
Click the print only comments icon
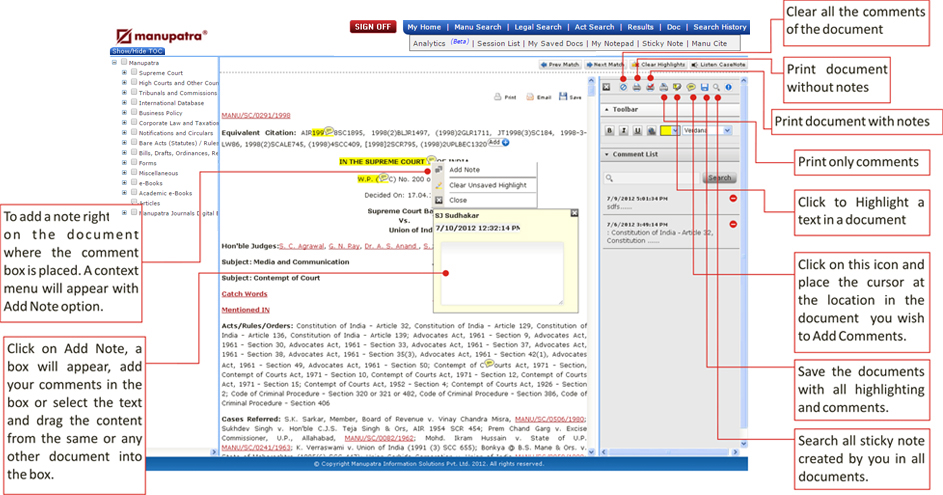click(664, 87)
